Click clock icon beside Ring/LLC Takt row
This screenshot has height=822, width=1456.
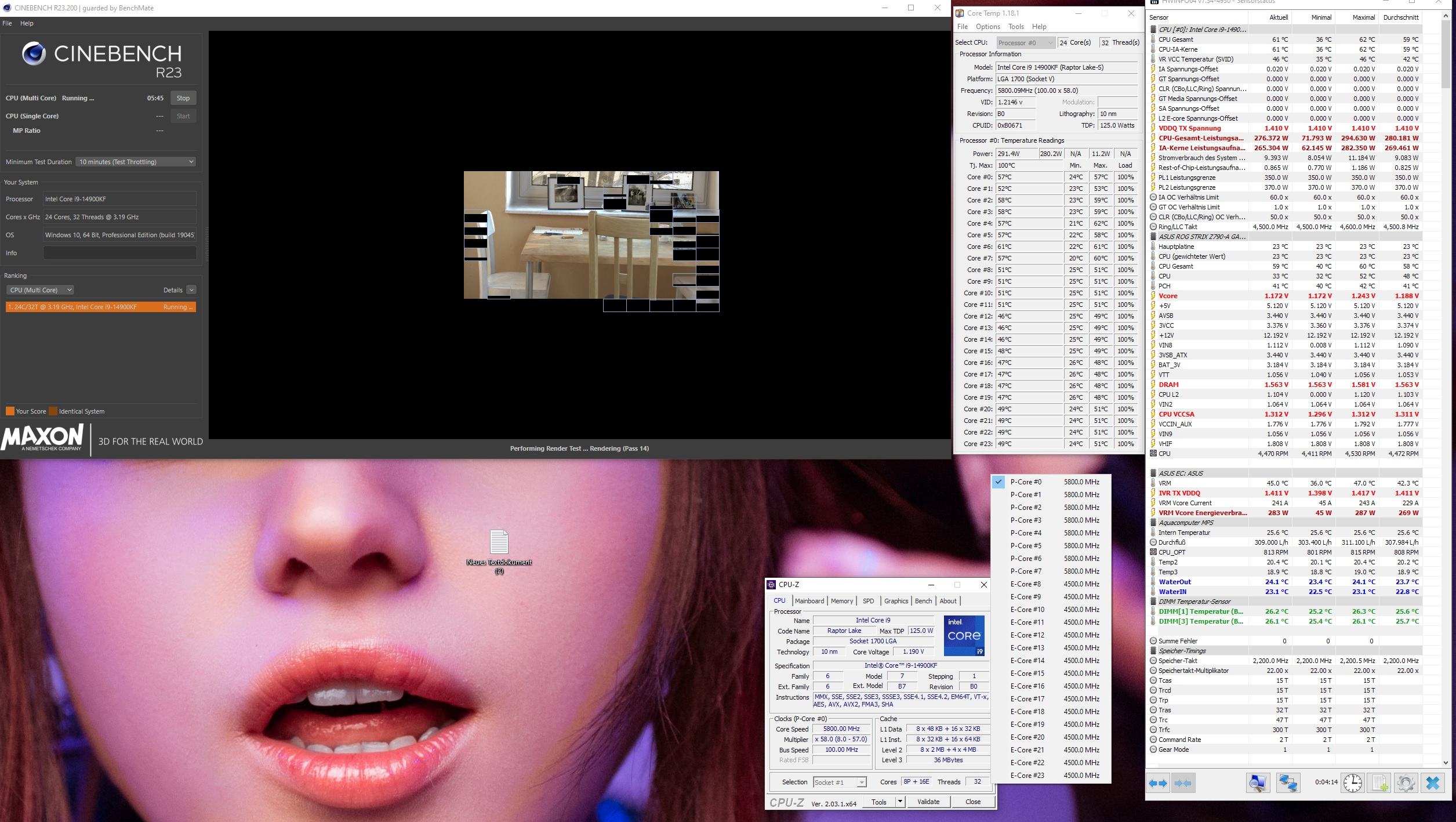(1153, 227)
